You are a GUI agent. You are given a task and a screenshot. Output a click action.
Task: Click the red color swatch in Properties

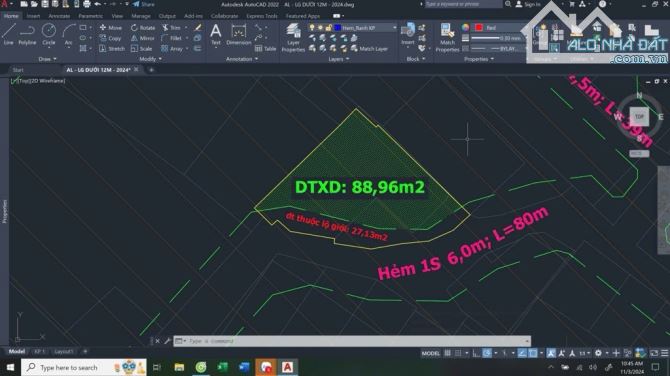(479, 27)
